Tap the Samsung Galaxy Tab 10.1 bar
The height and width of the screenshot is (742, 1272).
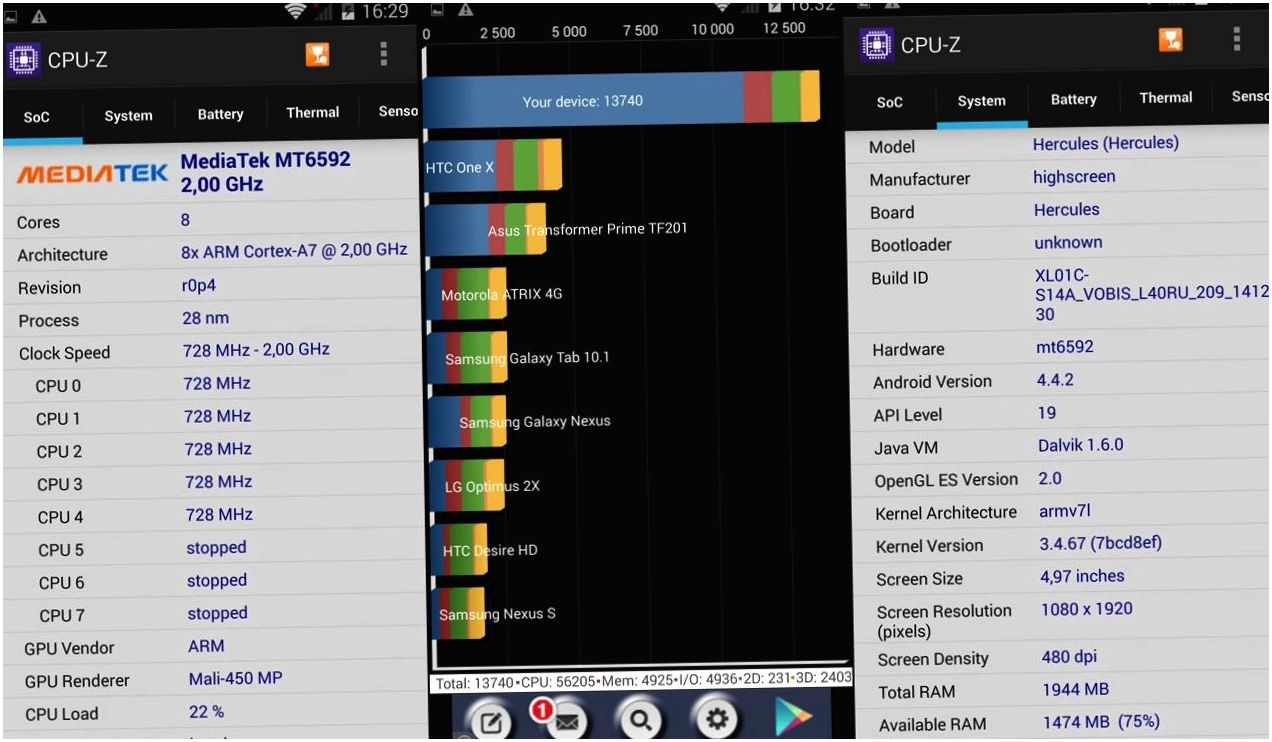click(467, 358)
